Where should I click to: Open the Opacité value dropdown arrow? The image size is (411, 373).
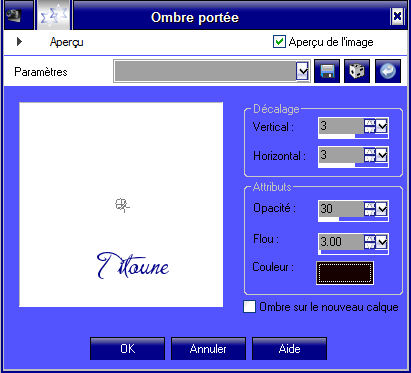[382, 209]
